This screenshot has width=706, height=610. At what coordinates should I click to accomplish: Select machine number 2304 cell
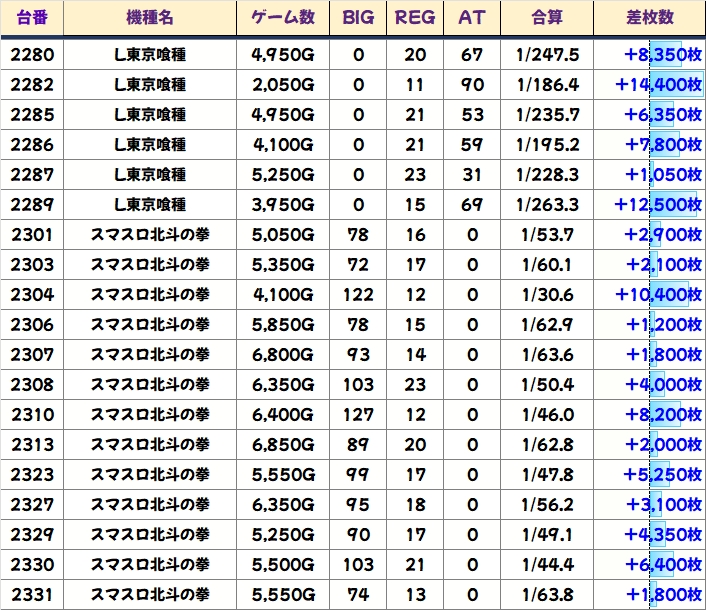32,295
